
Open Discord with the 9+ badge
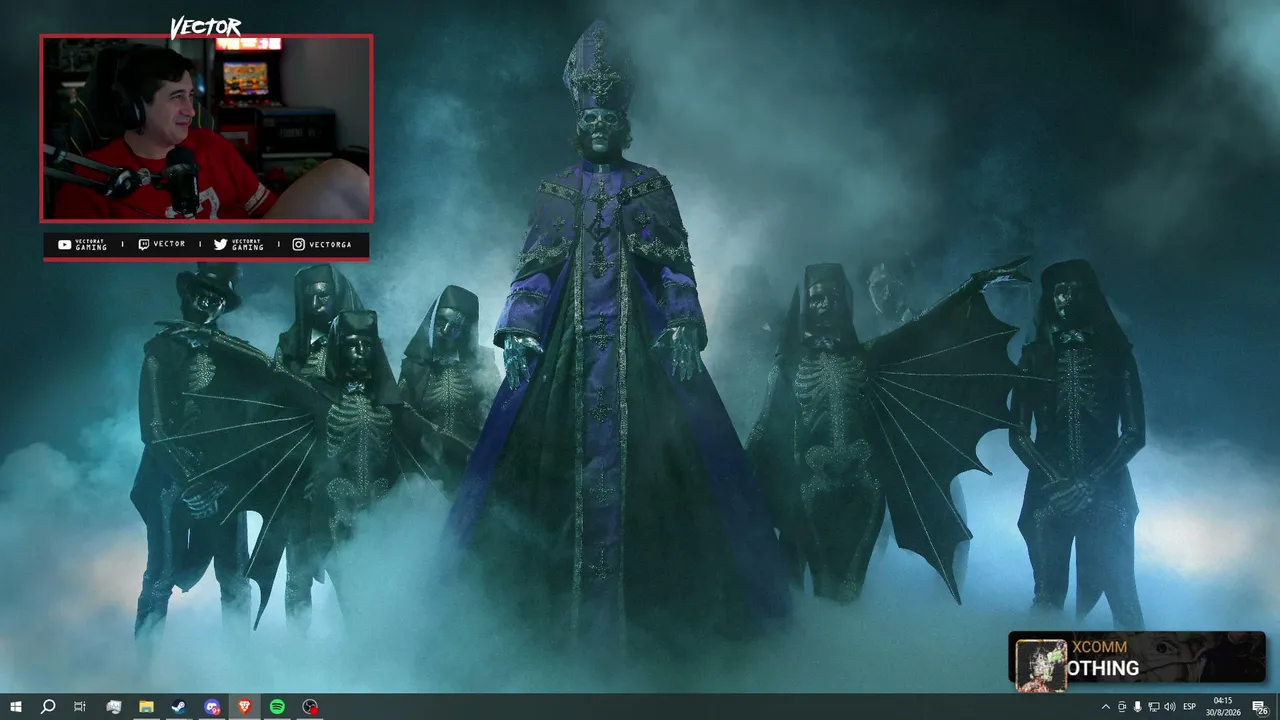212,707
